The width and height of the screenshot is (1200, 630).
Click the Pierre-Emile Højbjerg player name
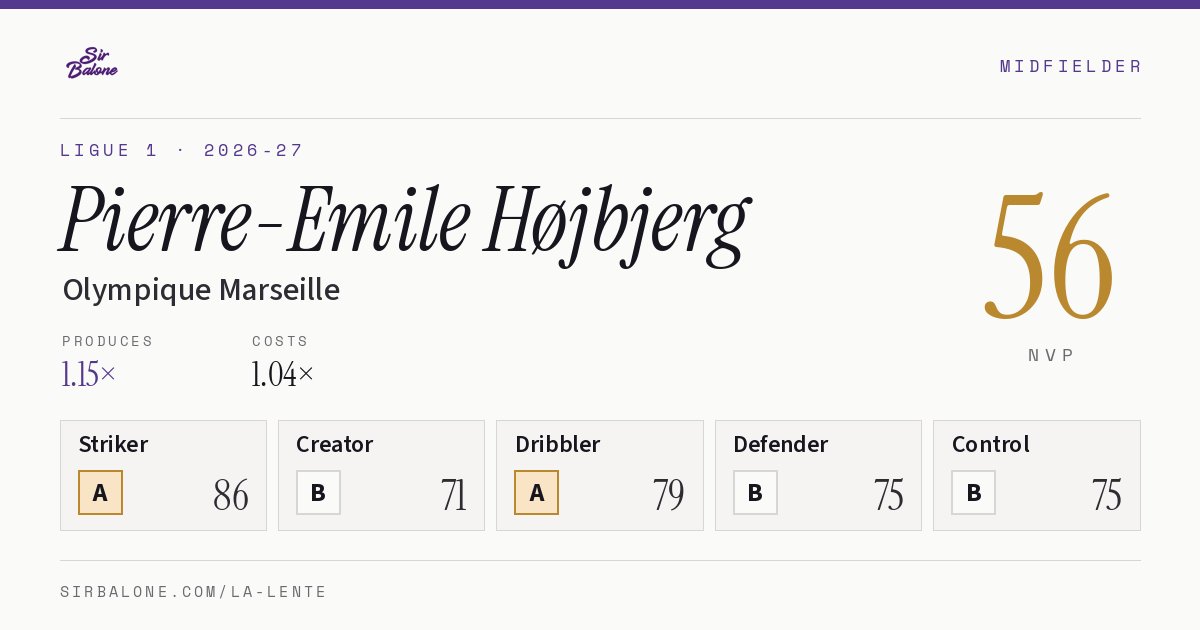pos(404,222)
